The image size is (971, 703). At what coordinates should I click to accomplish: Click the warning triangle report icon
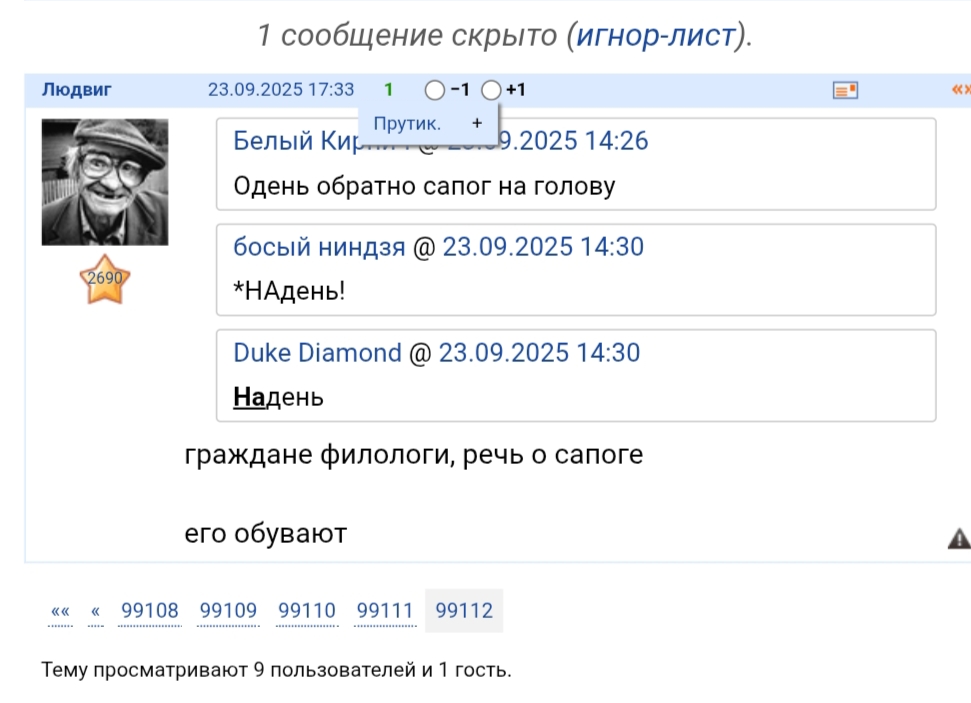click(958, 539)
